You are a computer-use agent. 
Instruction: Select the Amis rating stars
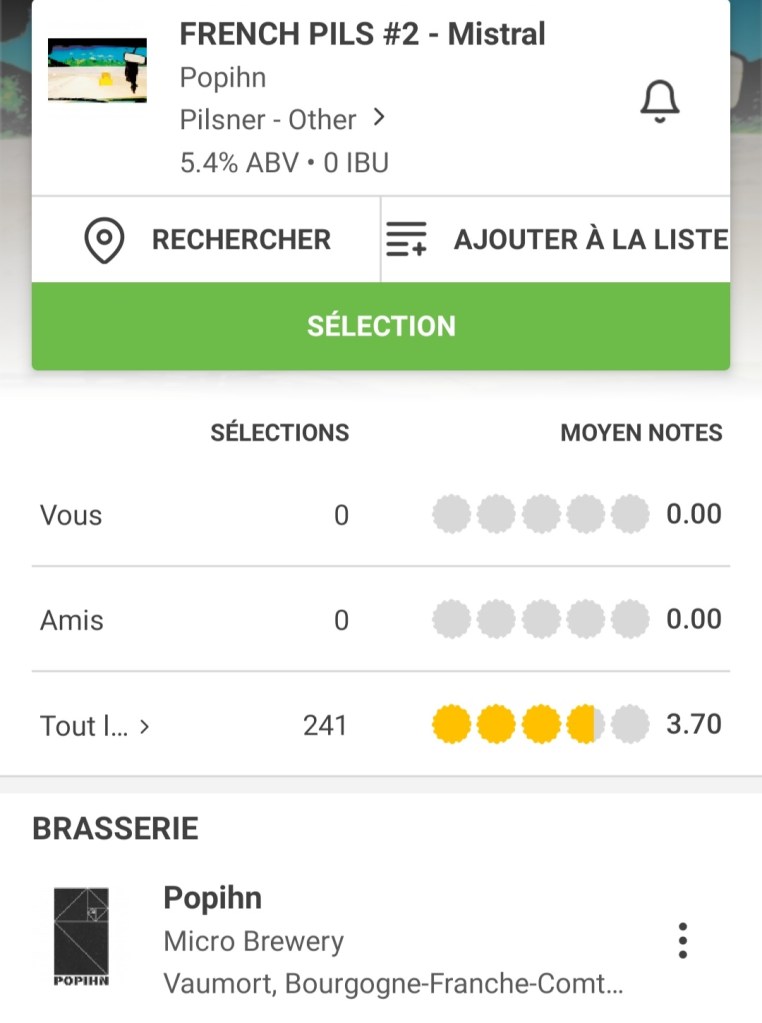[540, 620]
